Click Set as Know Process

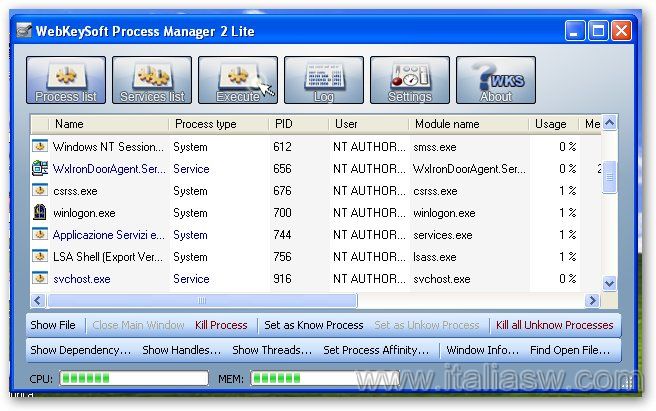tap(313, 325)
